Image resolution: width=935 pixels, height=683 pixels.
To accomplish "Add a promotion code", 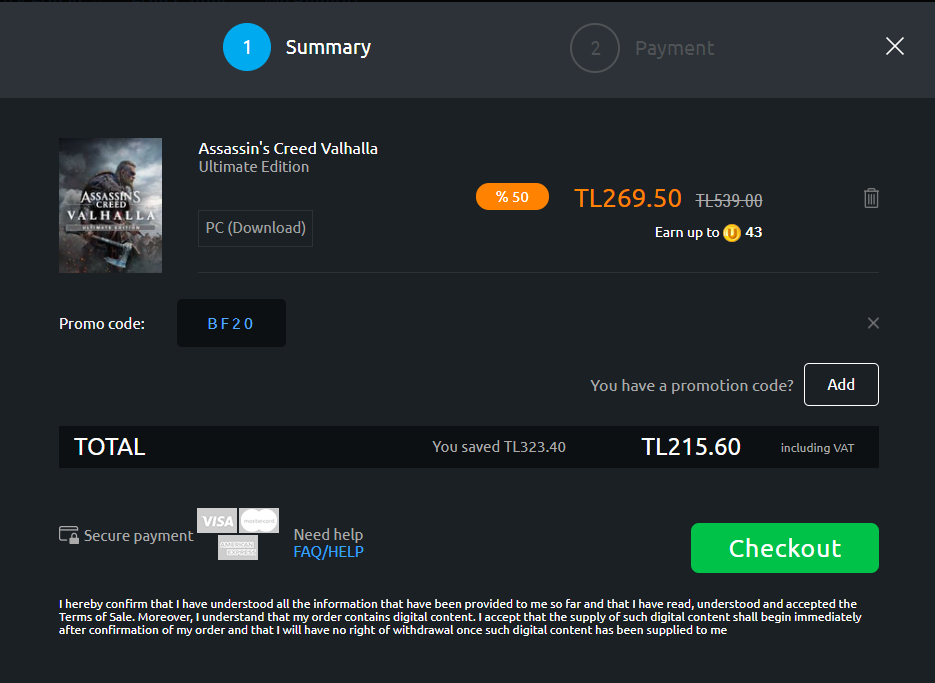I will click(x=841, y=385).
